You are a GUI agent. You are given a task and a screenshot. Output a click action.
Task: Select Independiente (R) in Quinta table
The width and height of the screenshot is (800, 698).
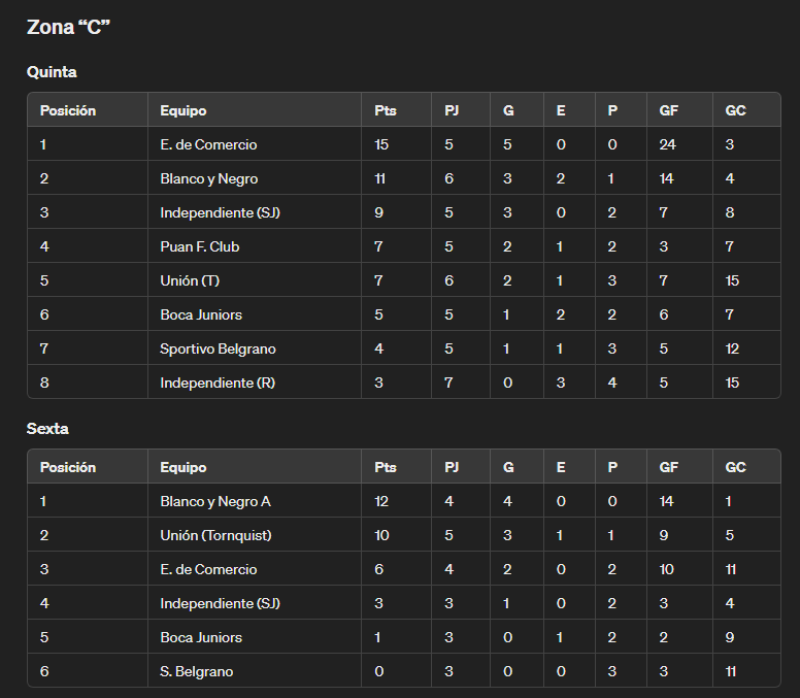click(x=217, y=383)
